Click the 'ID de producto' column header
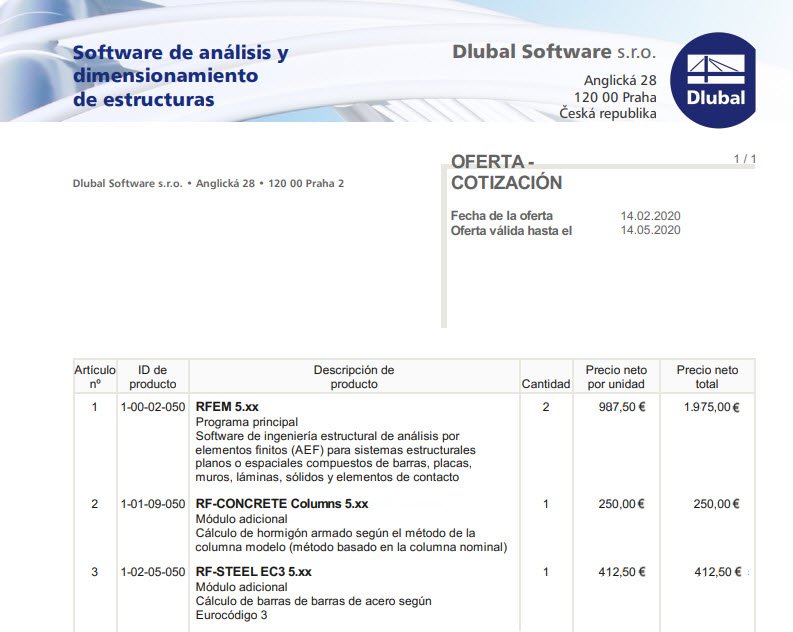The height and width of the screenshot is (632, 793). (153, 377)
